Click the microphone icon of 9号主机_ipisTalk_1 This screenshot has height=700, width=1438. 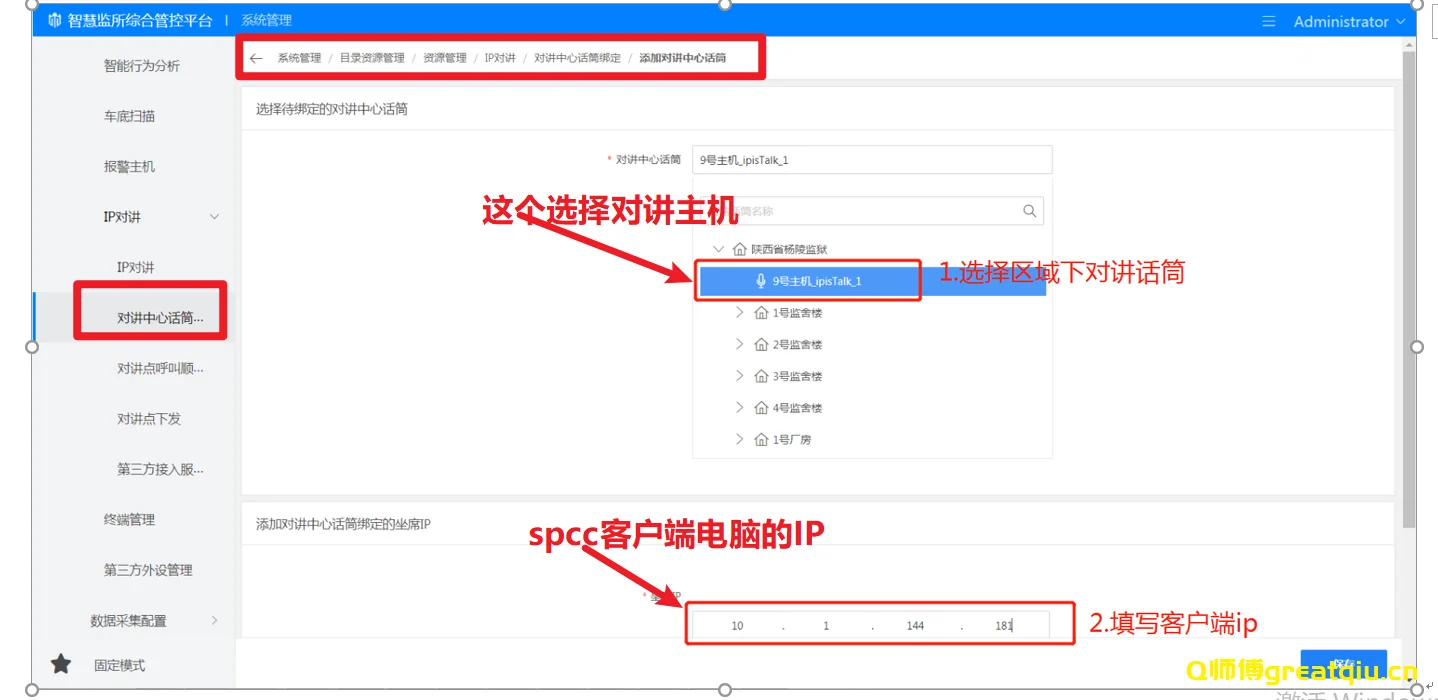point(761,281)
